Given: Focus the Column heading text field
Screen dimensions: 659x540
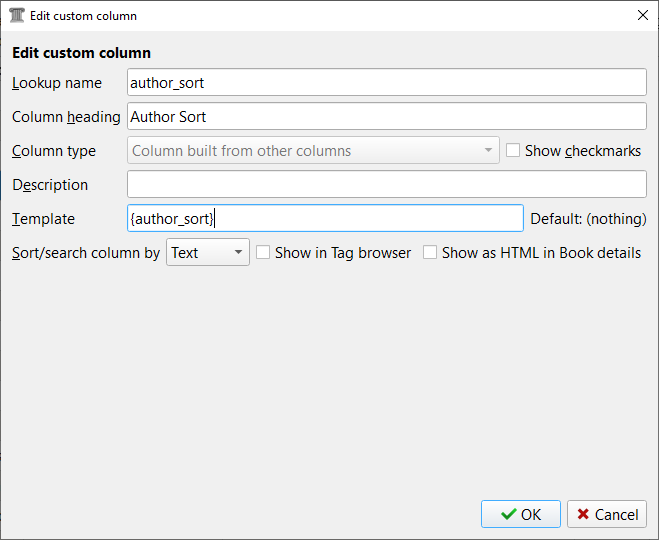Looking at the screenshot, I should (387, 117).
